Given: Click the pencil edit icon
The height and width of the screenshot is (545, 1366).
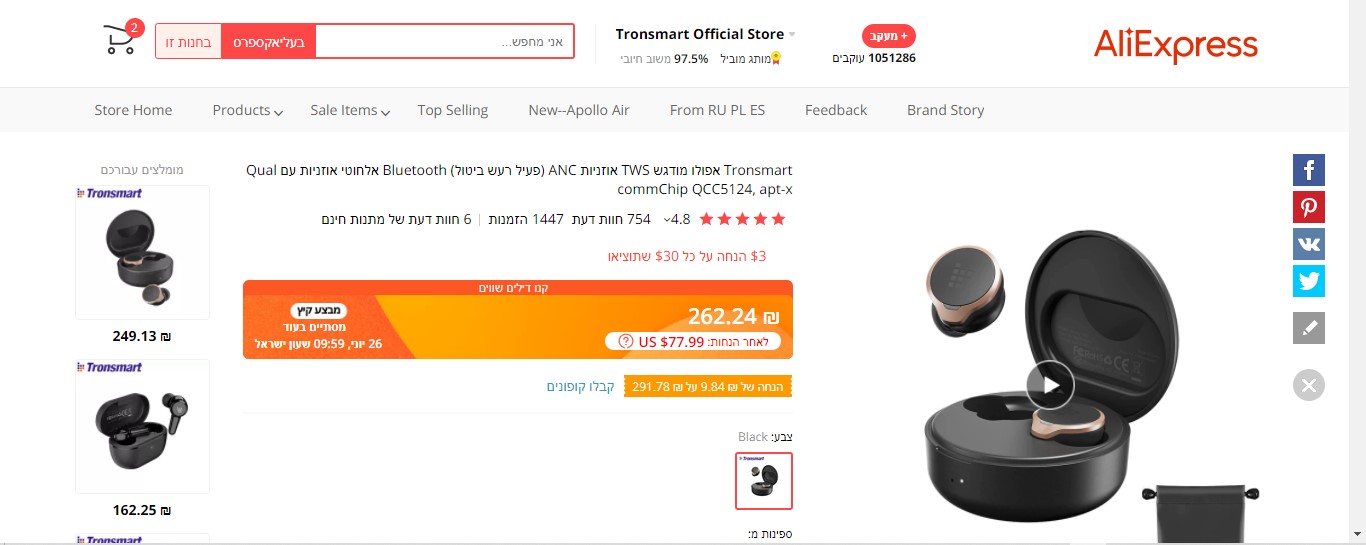Looking at the screenshot, I should coord(1309,328).
